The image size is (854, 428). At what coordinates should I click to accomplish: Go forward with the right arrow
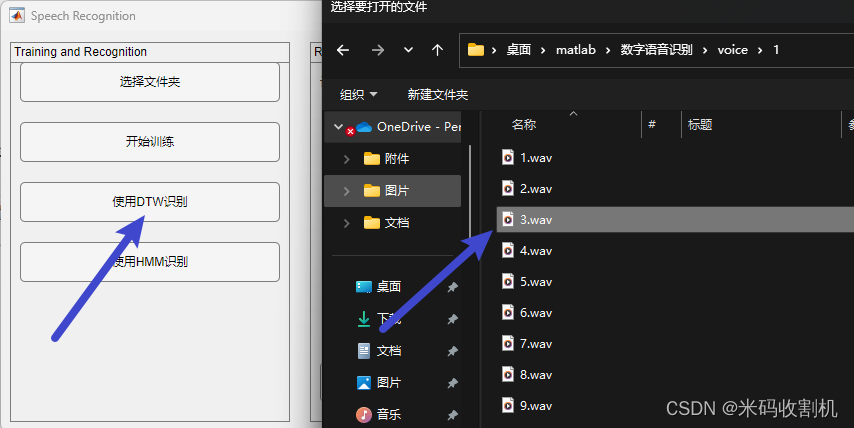click(x=377, y=50)
